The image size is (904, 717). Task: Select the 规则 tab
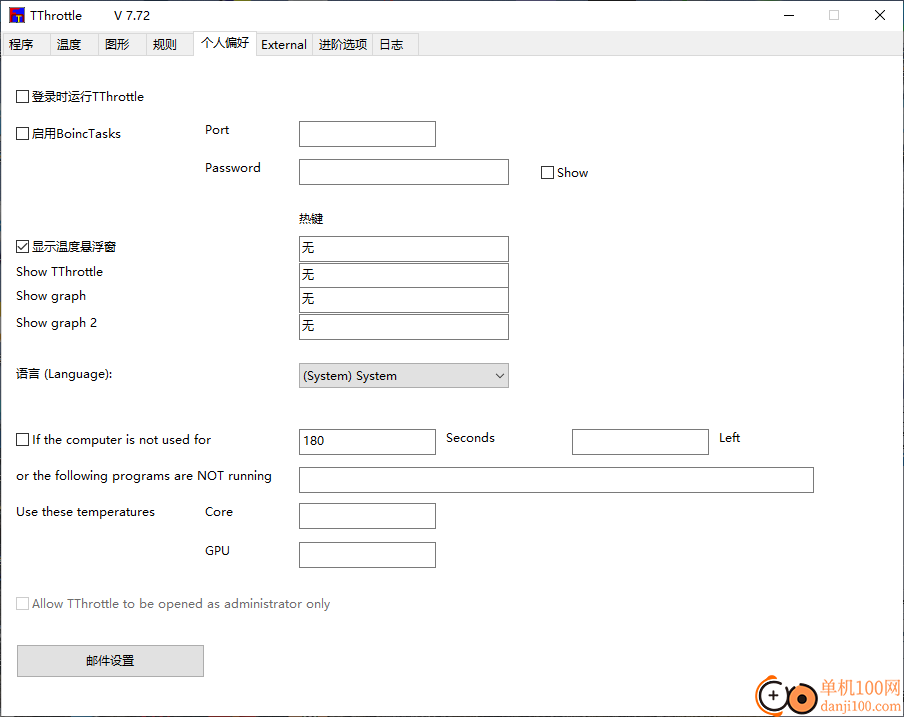[170, 44]
